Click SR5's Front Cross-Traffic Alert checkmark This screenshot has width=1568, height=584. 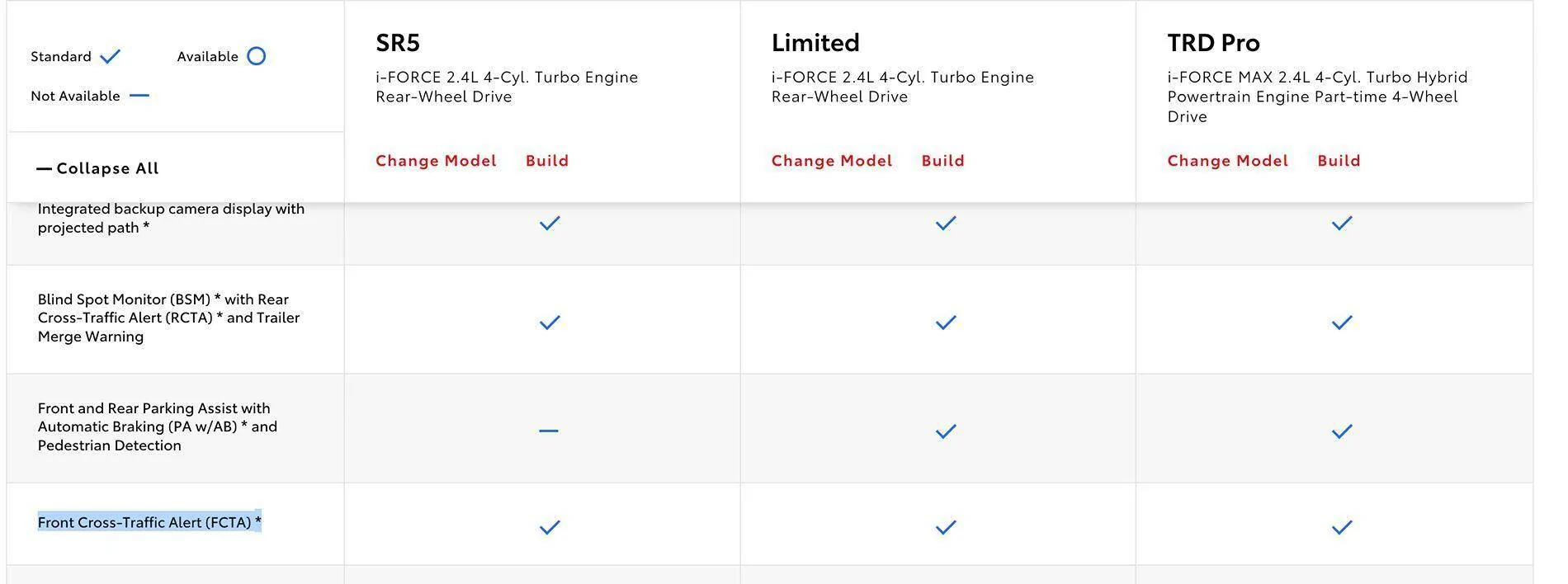[x=547, y=525]
